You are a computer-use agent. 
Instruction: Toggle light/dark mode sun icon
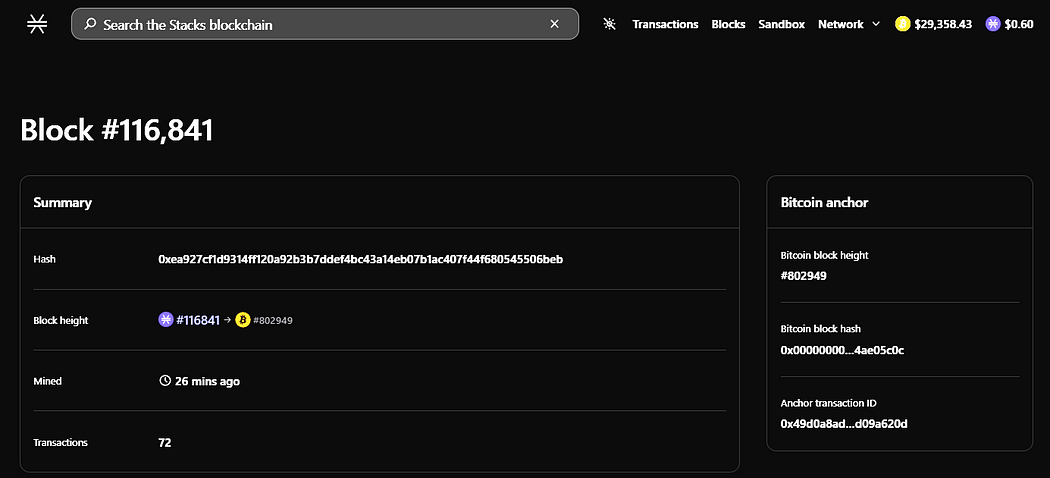609,24
